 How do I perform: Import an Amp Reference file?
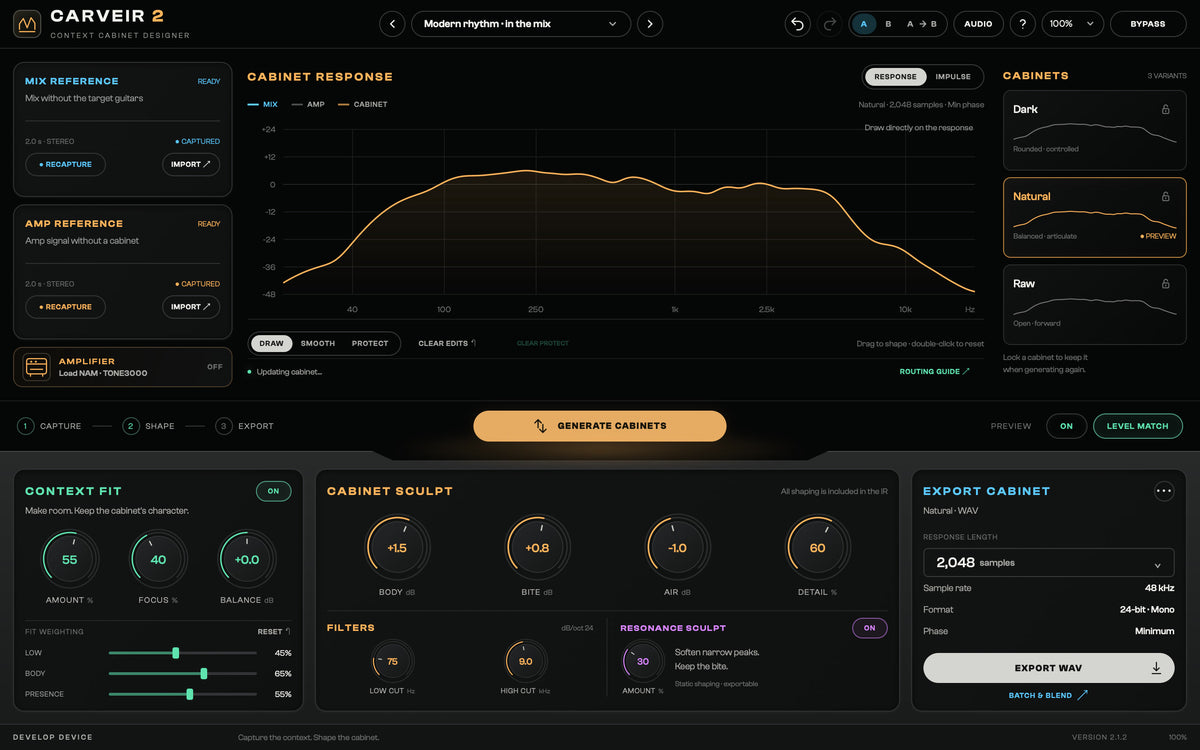coord(191,307)
